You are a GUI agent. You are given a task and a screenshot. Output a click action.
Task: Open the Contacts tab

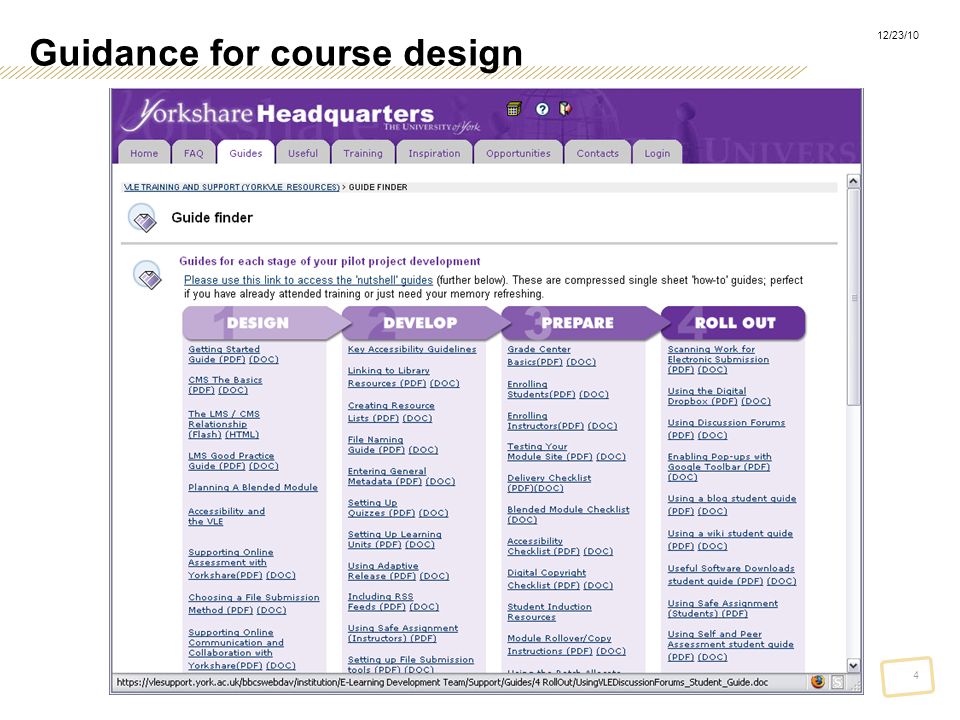point(598,153)
